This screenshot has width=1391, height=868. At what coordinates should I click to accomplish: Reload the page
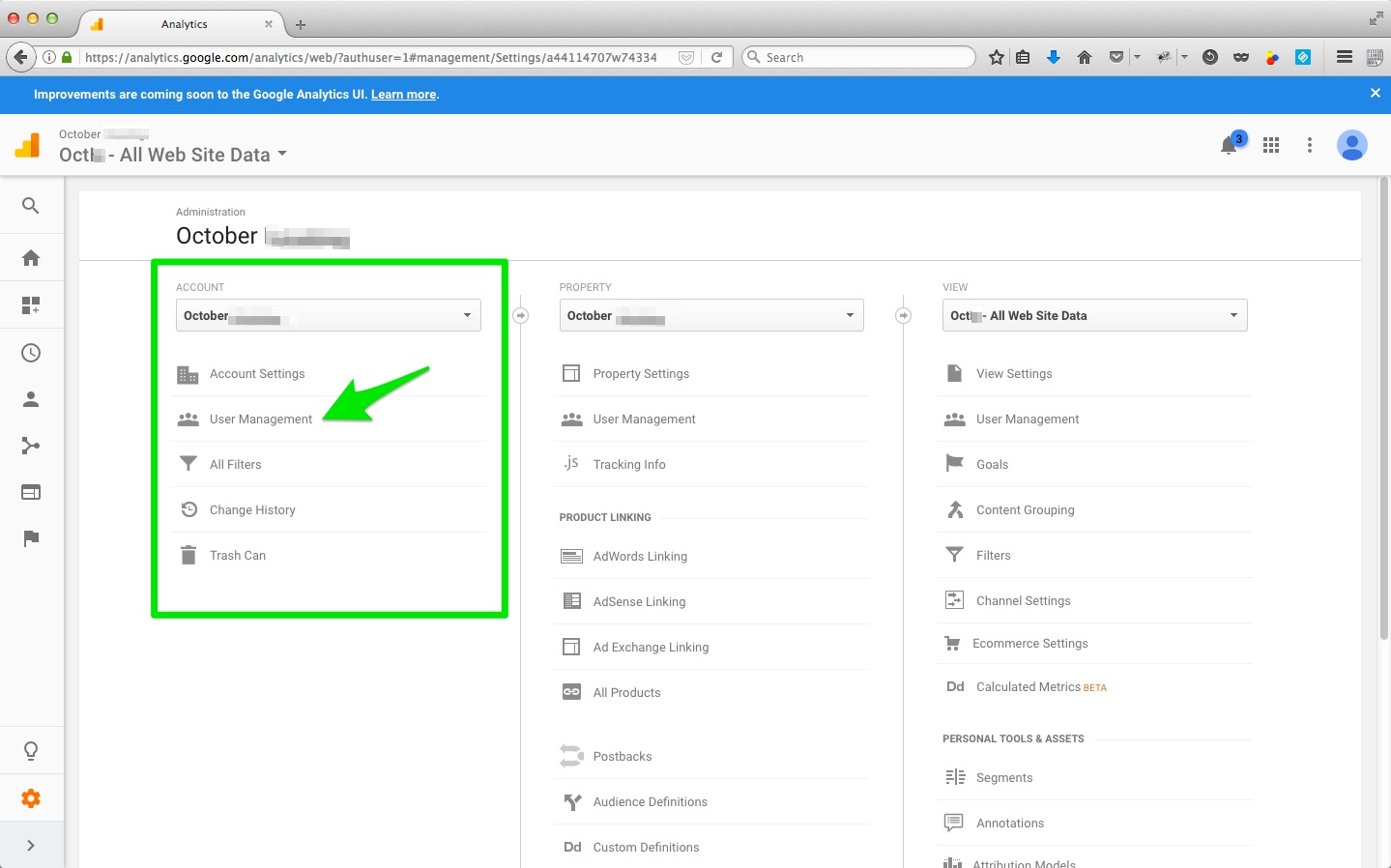pyautogui.click(x=717, y=57)
